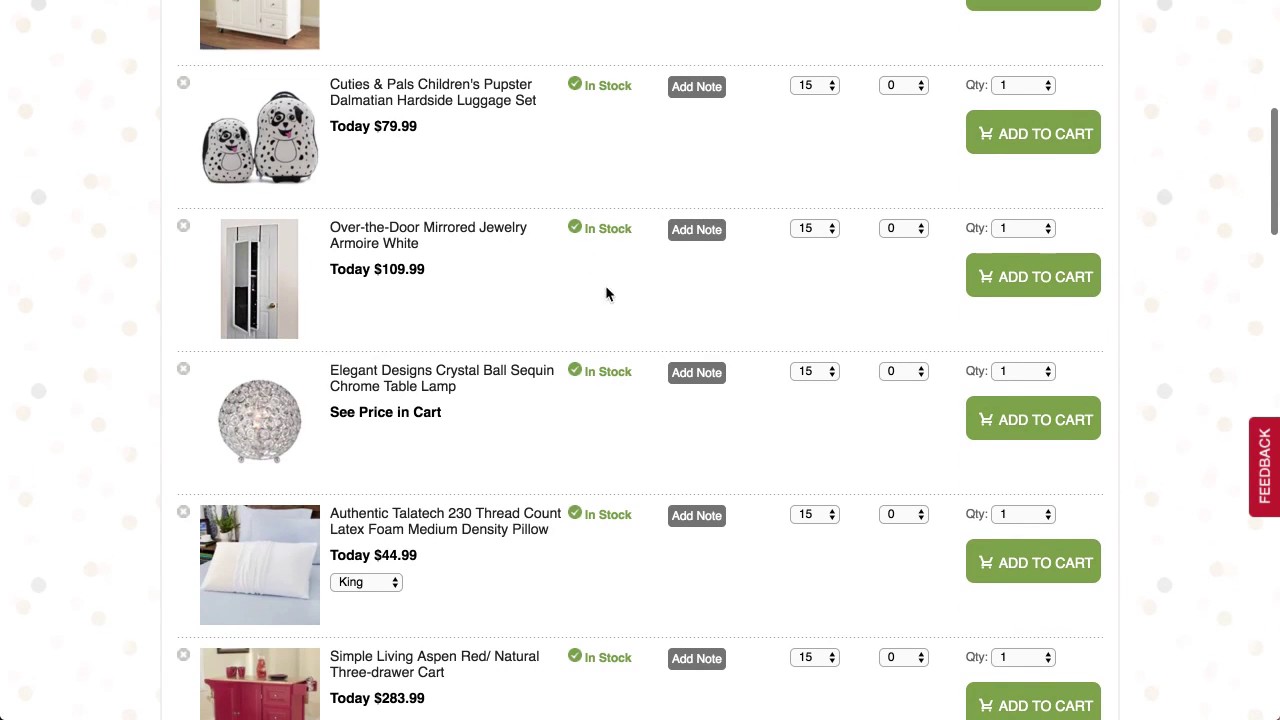The width and height of the screenshot is (1280, 720).
Task: Open the Over-the-Door Mirrored Jewelry Armoire link
Action: pyautogui.click(x=428, y=235)
